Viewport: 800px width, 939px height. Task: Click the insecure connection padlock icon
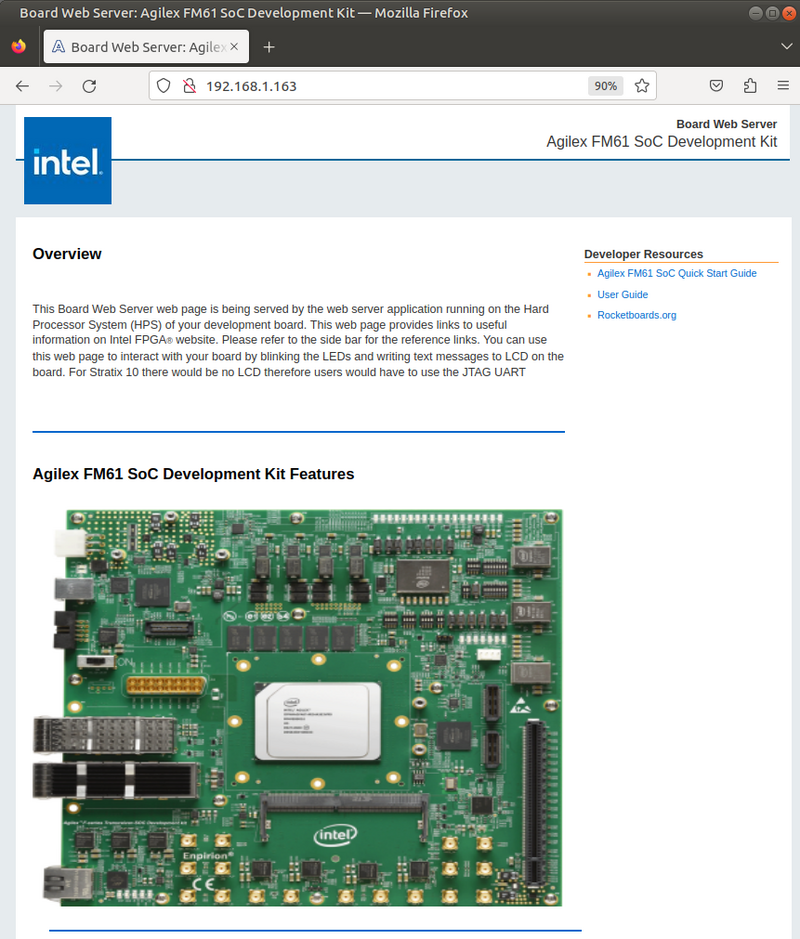pyautogui.click(x=187, y=86)
